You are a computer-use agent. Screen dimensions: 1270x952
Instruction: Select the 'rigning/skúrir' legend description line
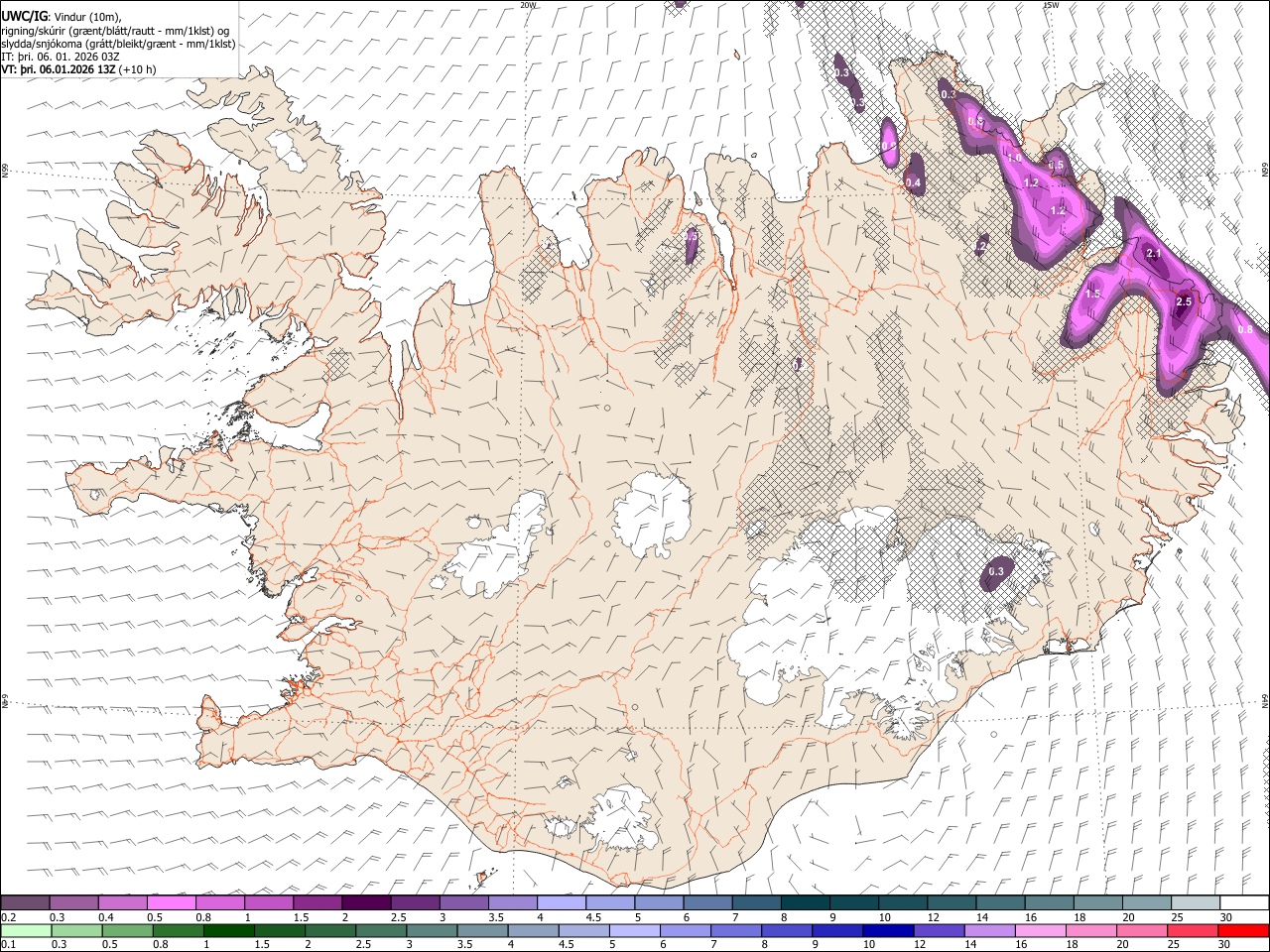click(x=116, y=31)
